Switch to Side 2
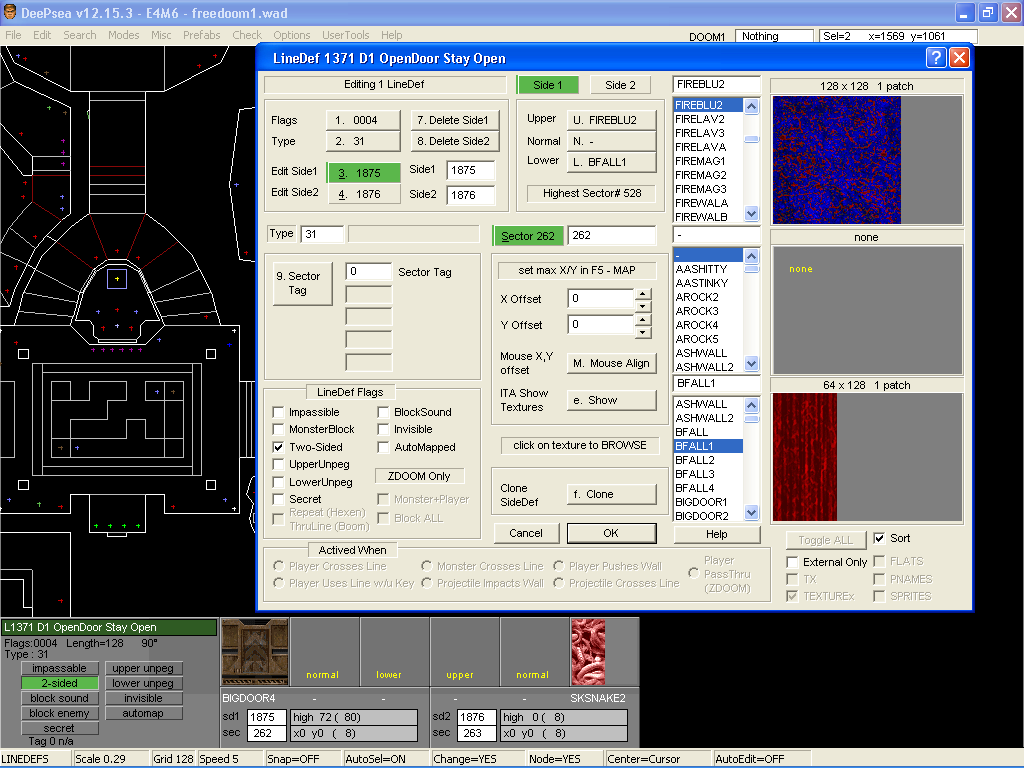Image resolution: width=1024 pixels, height=768 pixels. (x=620, y=85)
